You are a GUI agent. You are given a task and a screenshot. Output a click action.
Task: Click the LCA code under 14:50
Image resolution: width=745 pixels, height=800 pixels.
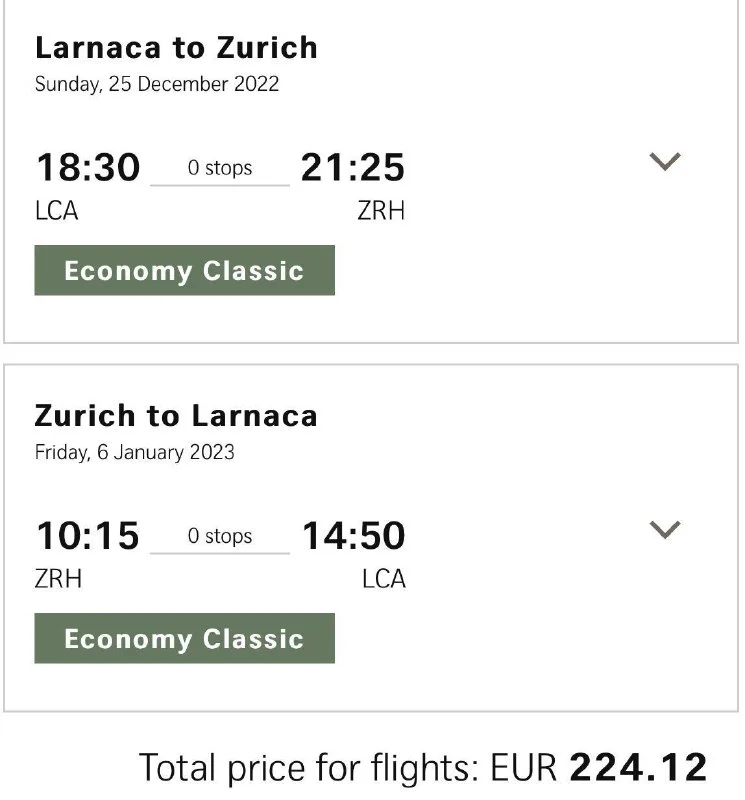point(383,578)
